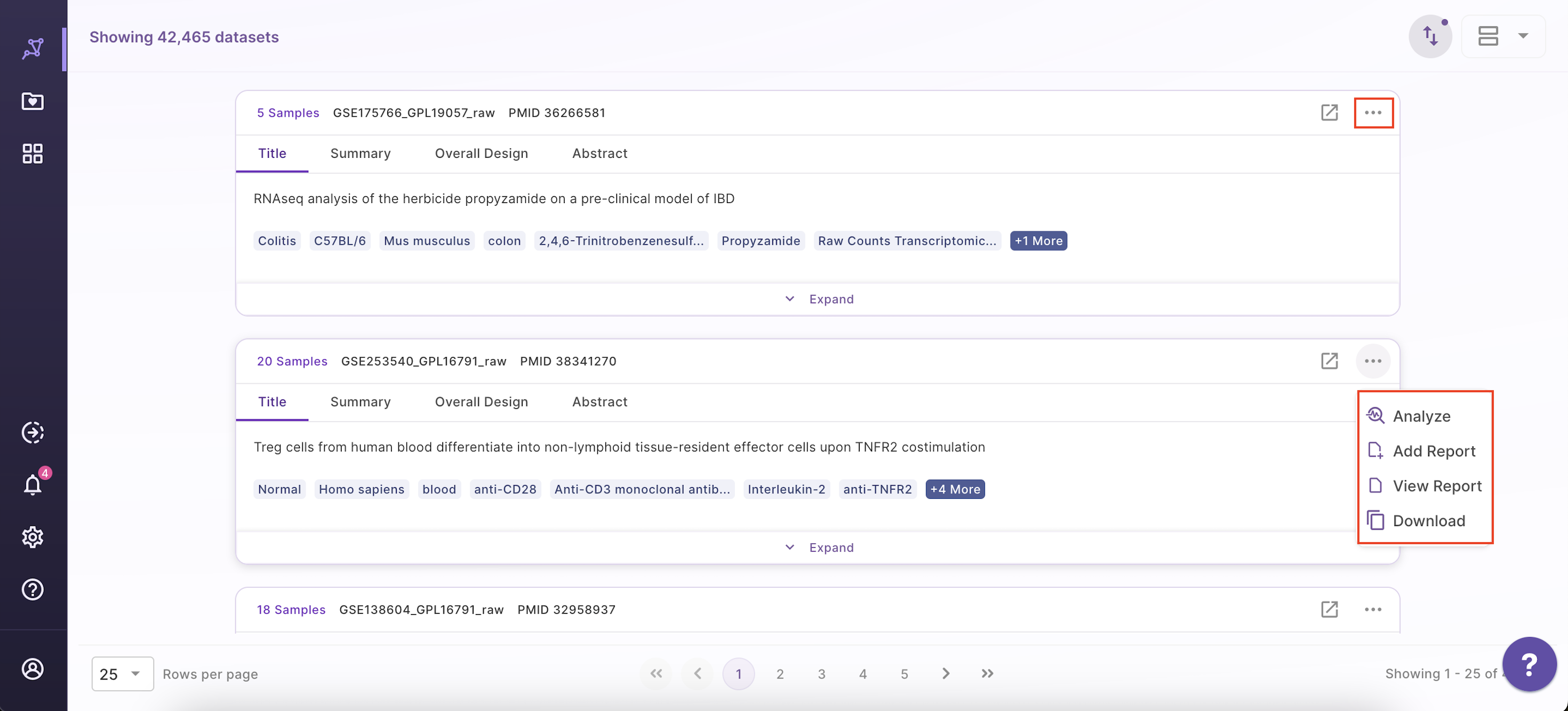Click the colon tag
Viewport: 1568px width, 711px height.
[x=505, y=241]
